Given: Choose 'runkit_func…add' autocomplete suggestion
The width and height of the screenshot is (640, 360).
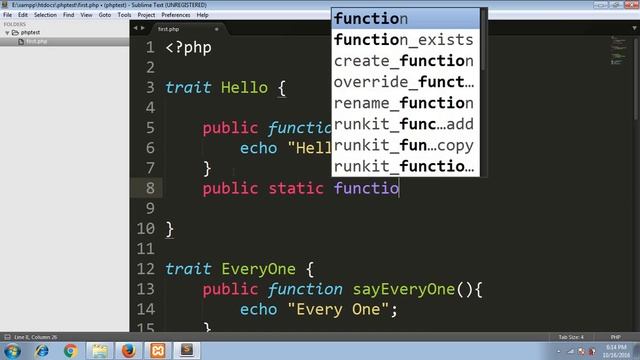Looking at the screenshot, I should (406, 124).
